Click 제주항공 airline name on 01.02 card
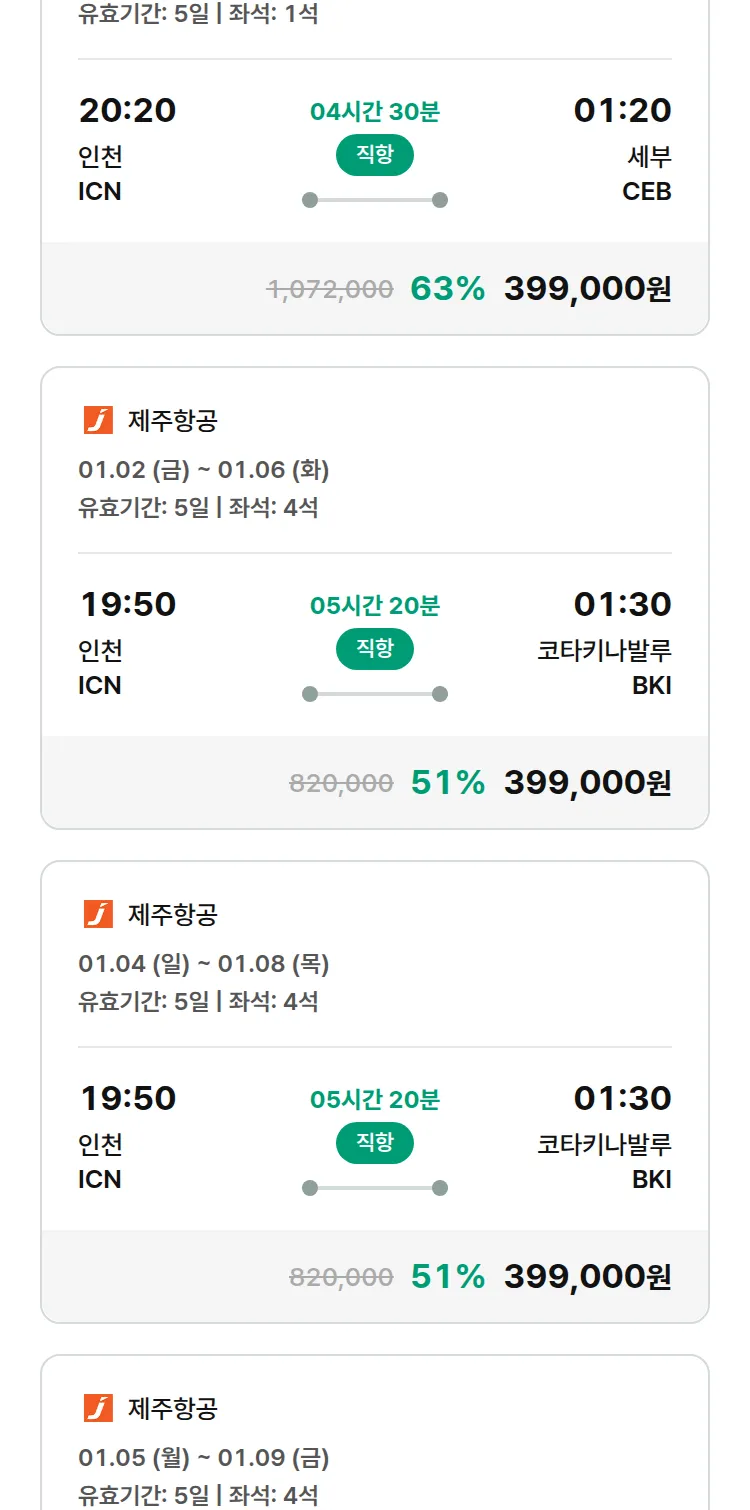Image resolution: width=750 pixels, height=1510 pixels. coord(172,421)
